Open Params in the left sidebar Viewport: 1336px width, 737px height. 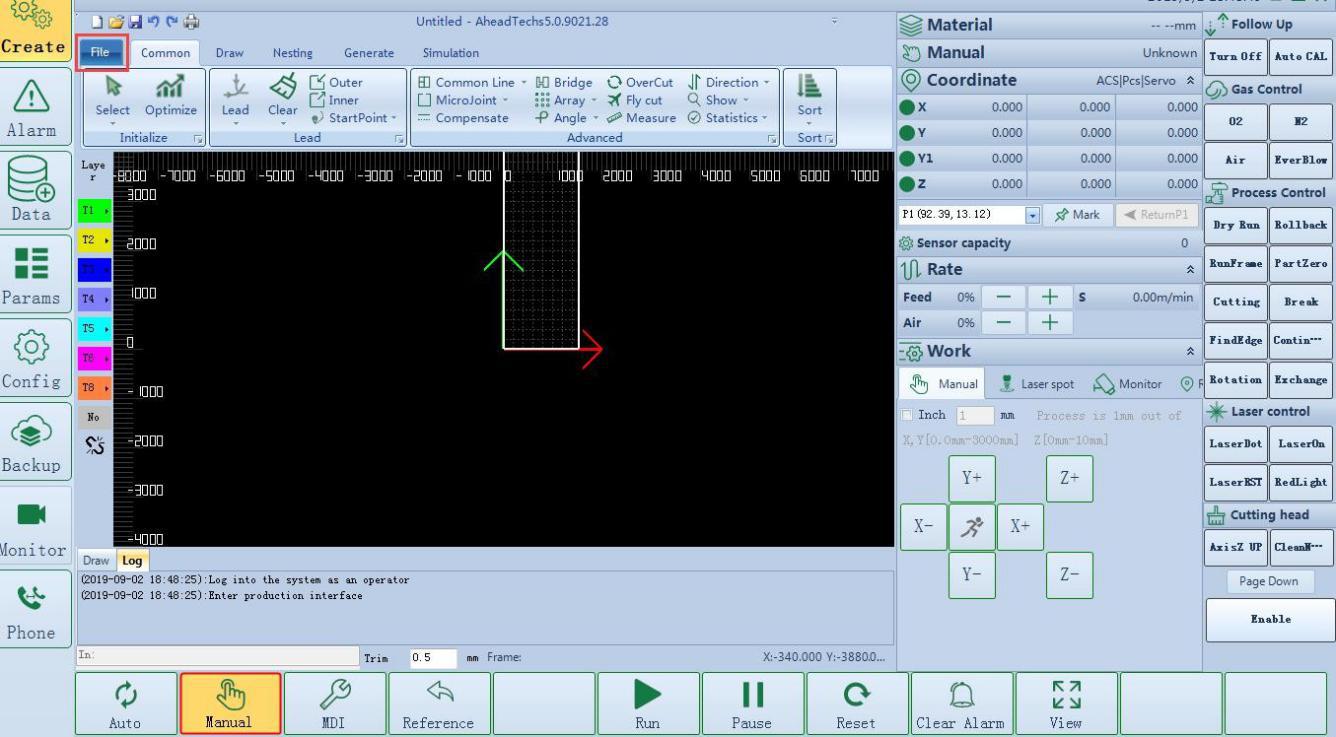pyautogui.click(x=33, y=272)
